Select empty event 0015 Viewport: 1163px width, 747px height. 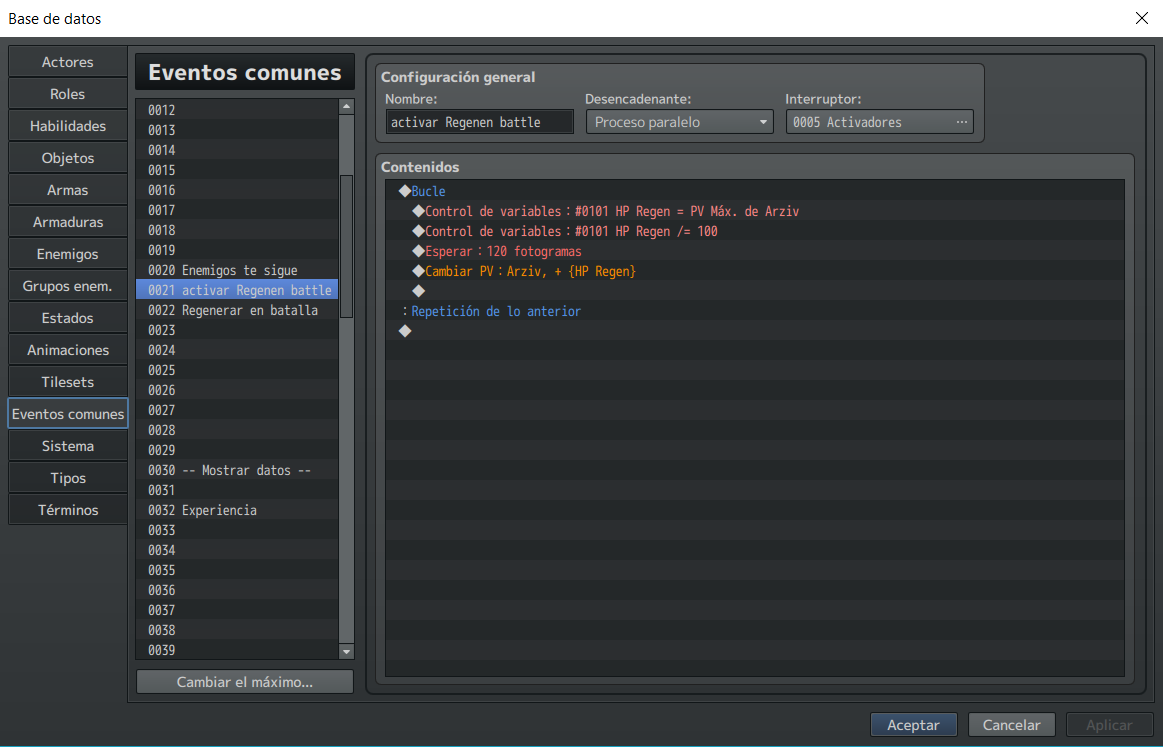237,170
